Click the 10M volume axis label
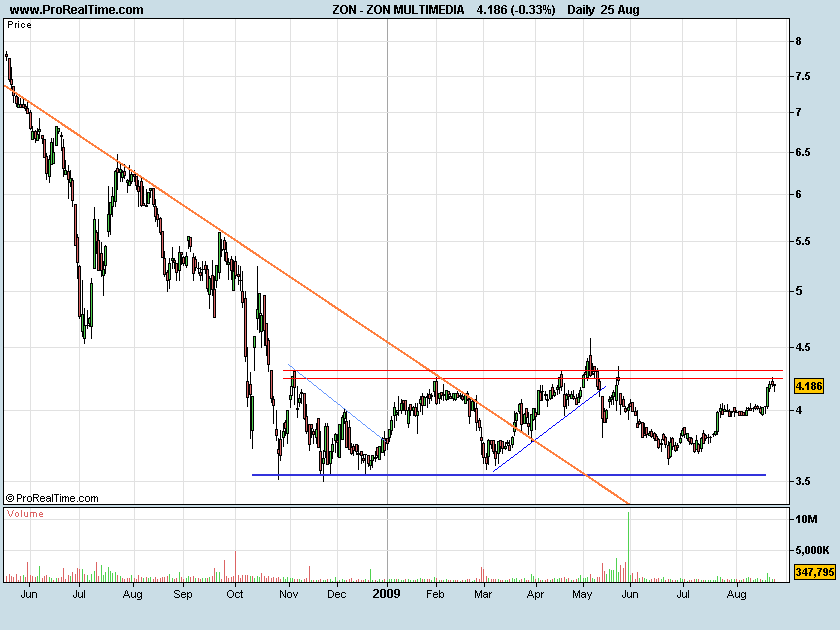Image resolution: width=840 pixels, height=630 pixels. [806, 519]
